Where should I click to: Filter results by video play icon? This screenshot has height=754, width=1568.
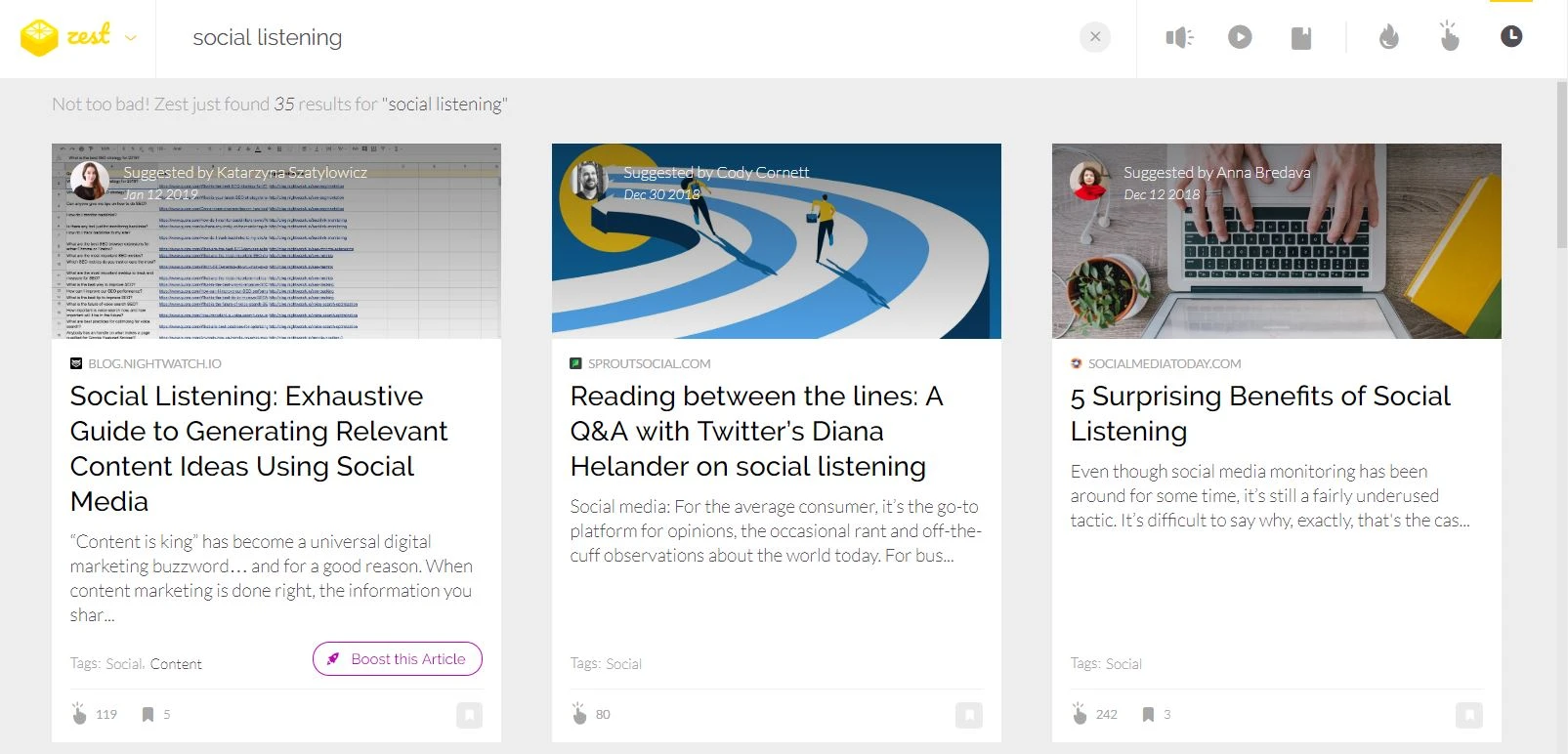point(1240,38)
